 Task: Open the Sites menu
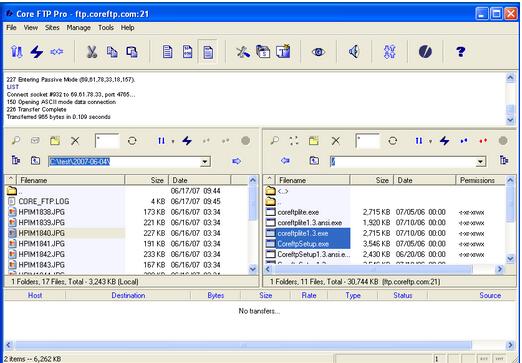click(52, 28)
